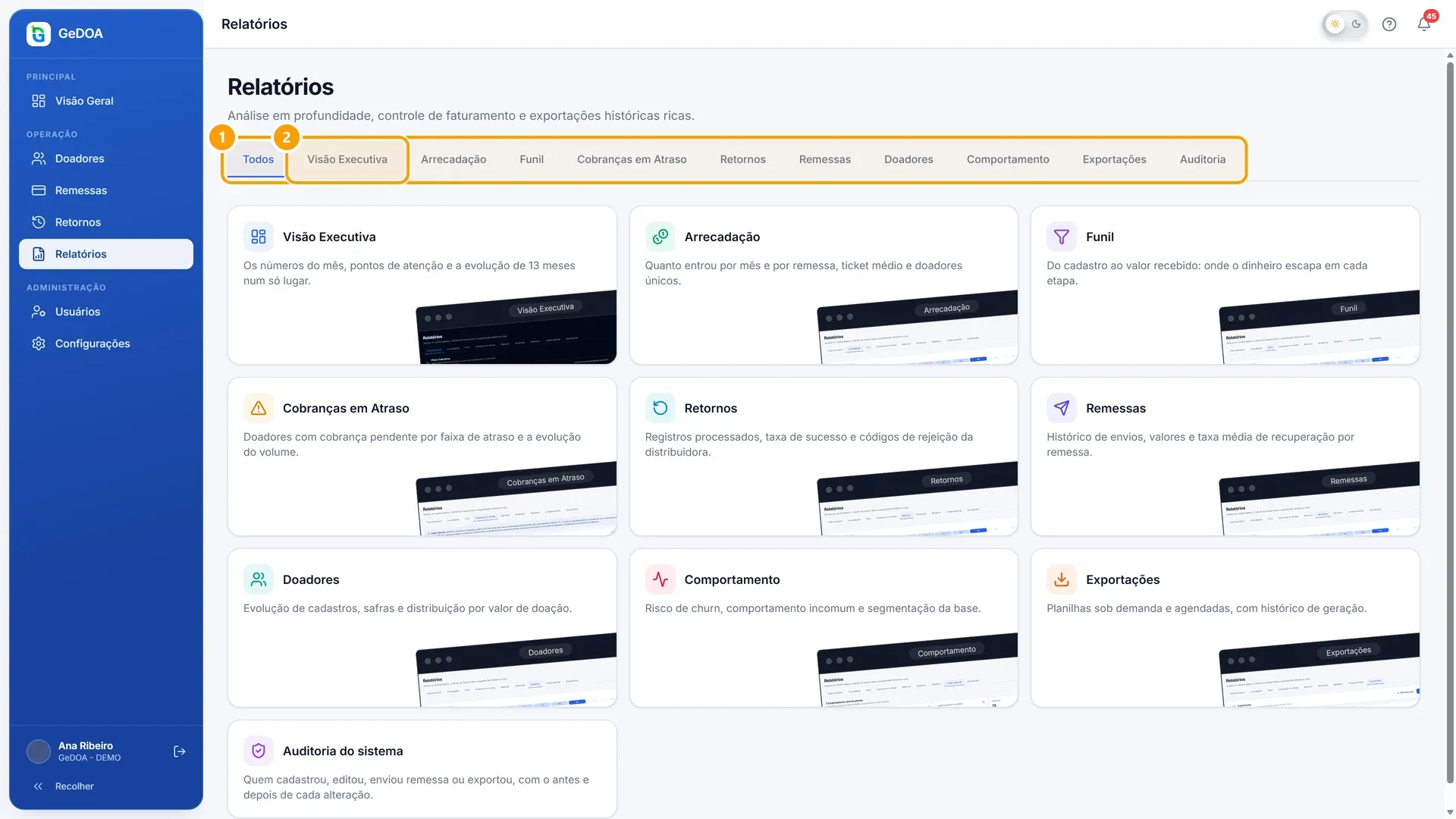
Task: Click the Comportamento activity pulse icon
Action: click(x=661, y=579)
